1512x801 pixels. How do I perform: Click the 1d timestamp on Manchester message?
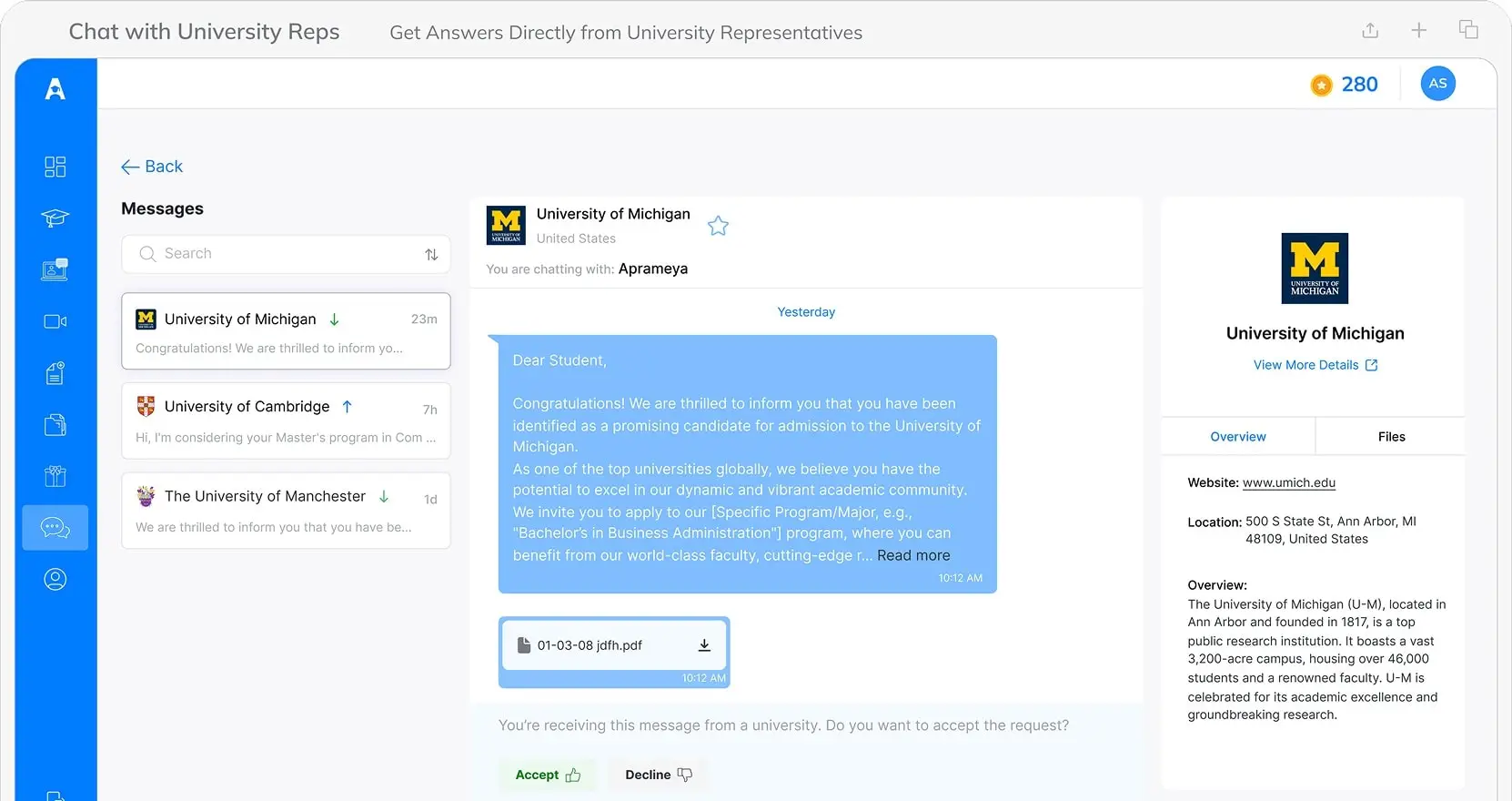tap(430, 499)
